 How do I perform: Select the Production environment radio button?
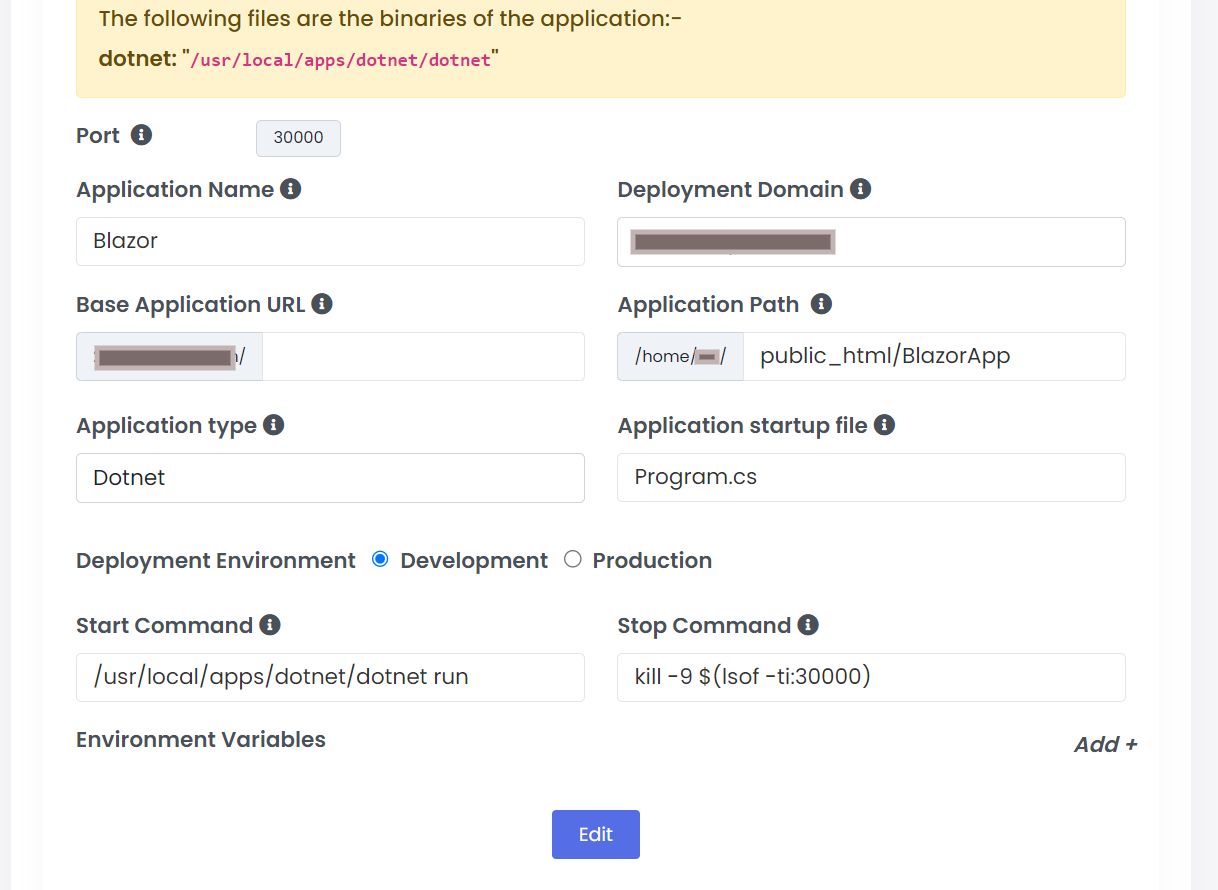pos(572,560)
